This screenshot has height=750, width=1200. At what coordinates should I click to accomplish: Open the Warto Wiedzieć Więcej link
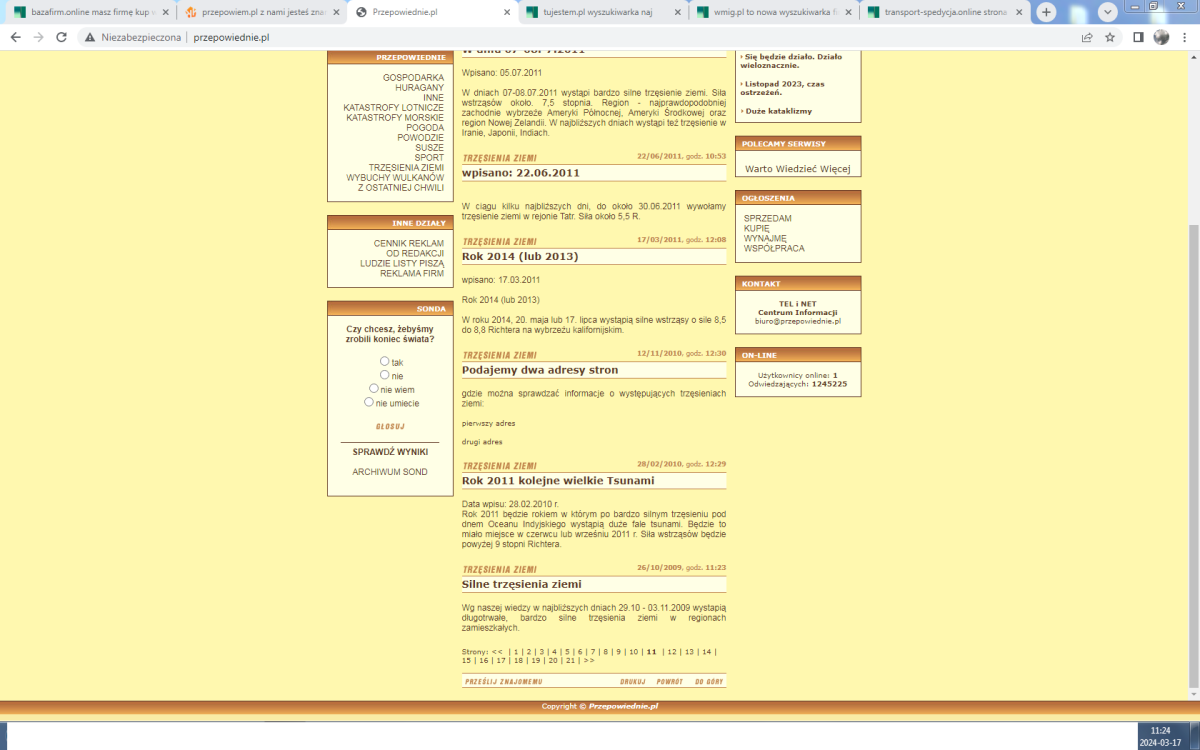797,169
